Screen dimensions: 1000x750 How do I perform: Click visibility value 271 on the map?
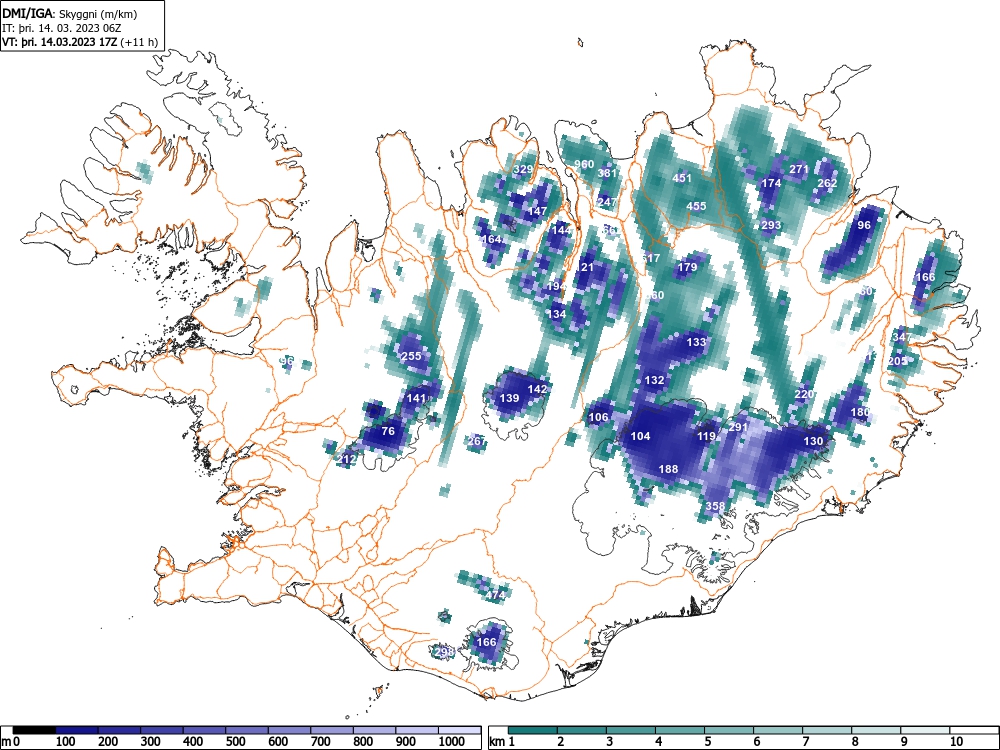coord(799,169)
